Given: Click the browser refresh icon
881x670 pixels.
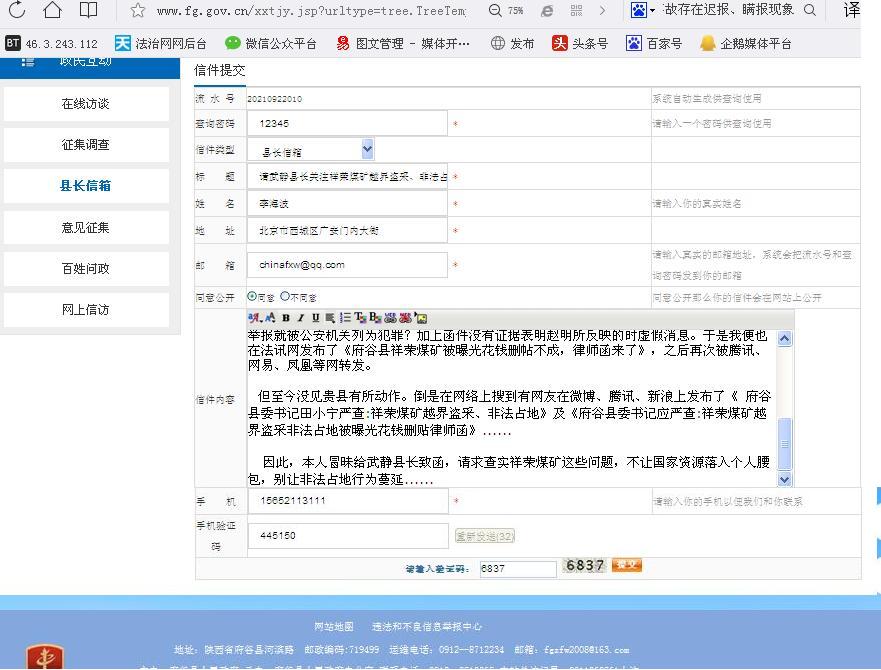Looking at the screenshot, I should [20, 11].
